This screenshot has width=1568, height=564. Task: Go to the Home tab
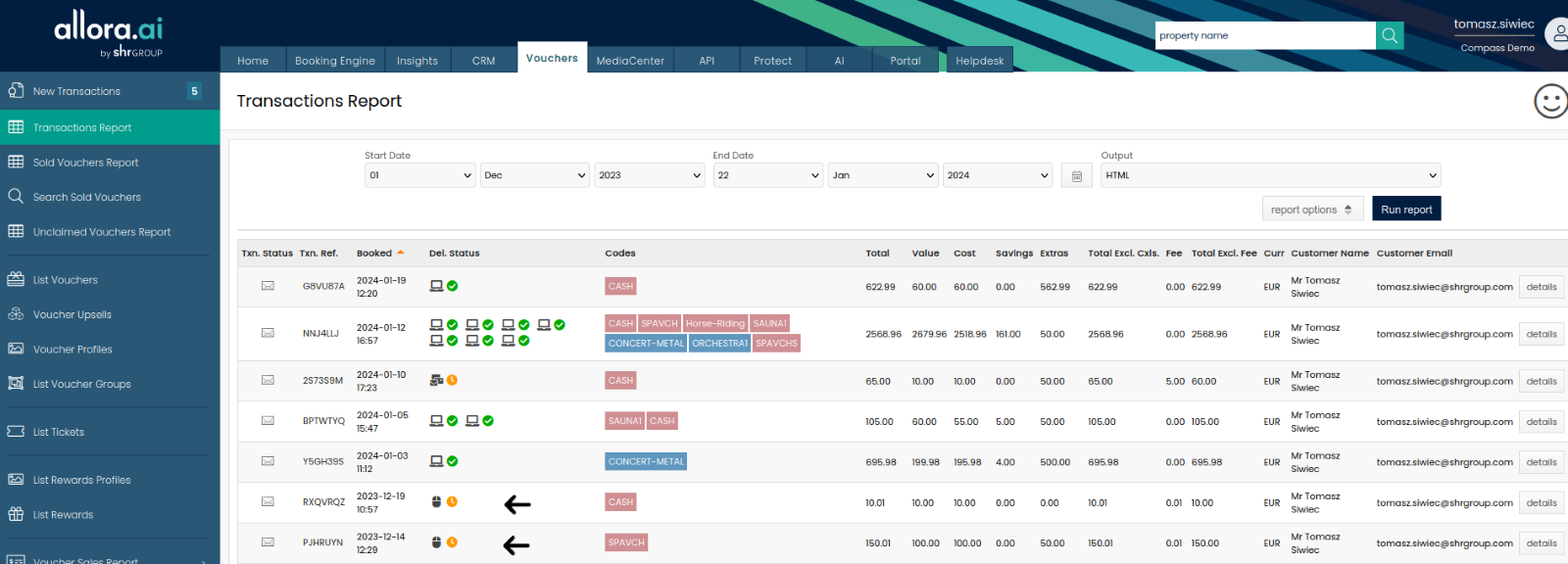(253, 60)
